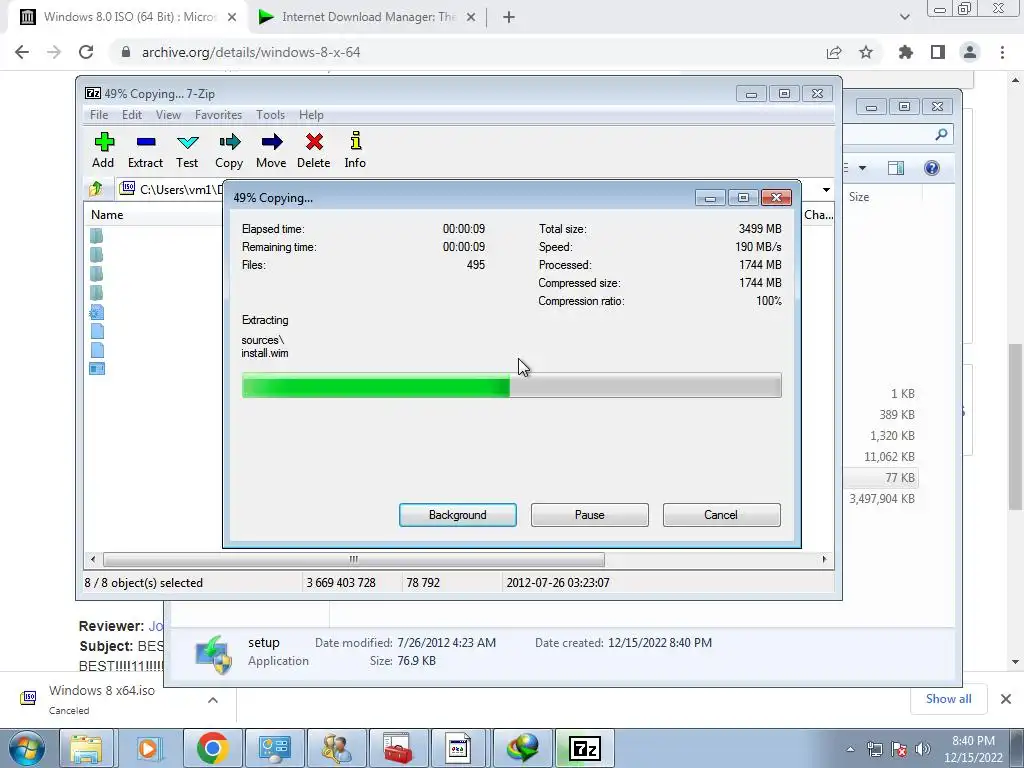Click the left scroll arrow in 7-Zip list
This screenshot has height=768, width=1024.
pyautogui.click(x=93, y=560)
